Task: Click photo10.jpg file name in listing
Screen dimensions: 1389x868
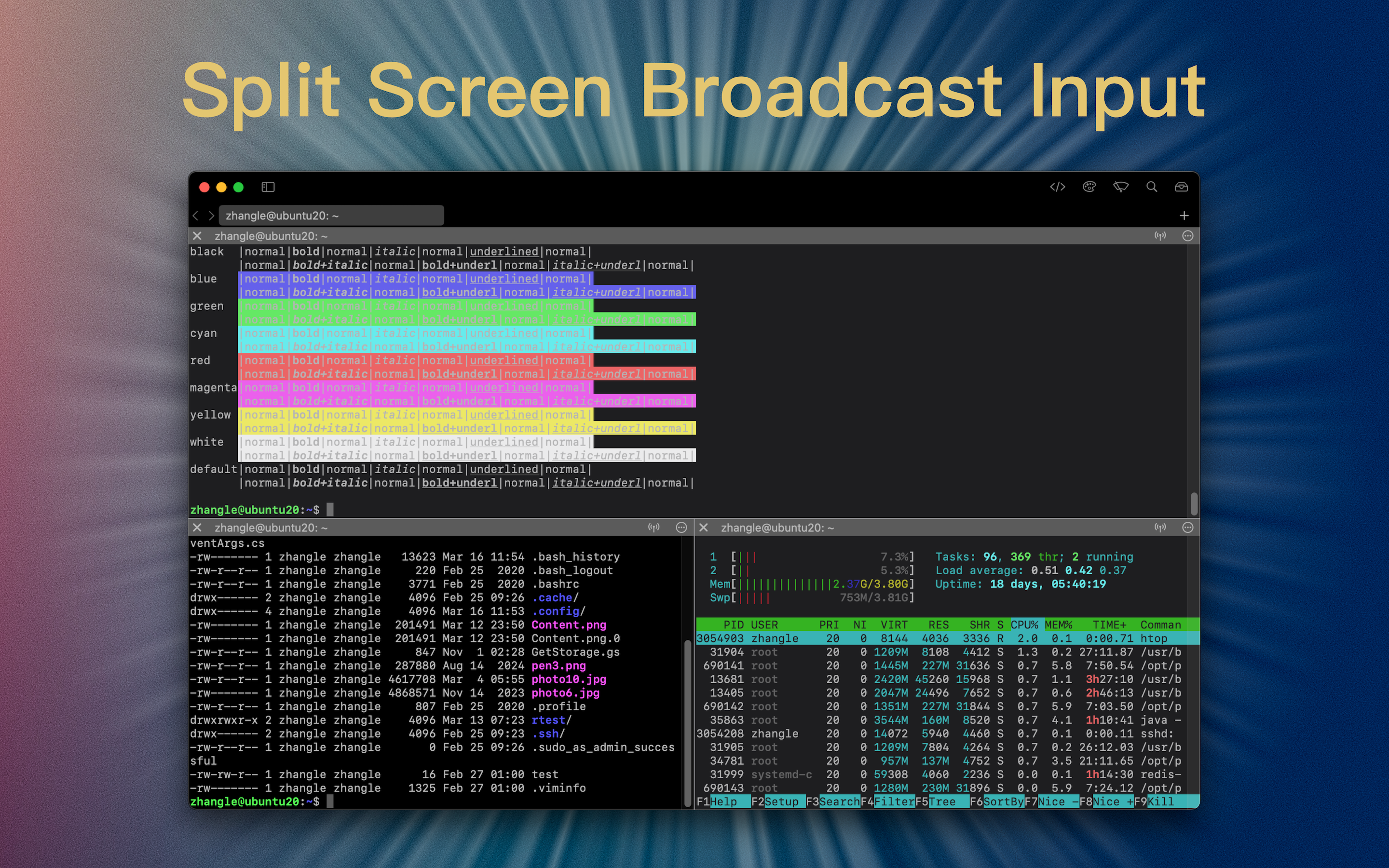Action: pyautogui.click(x=568, y=679)
